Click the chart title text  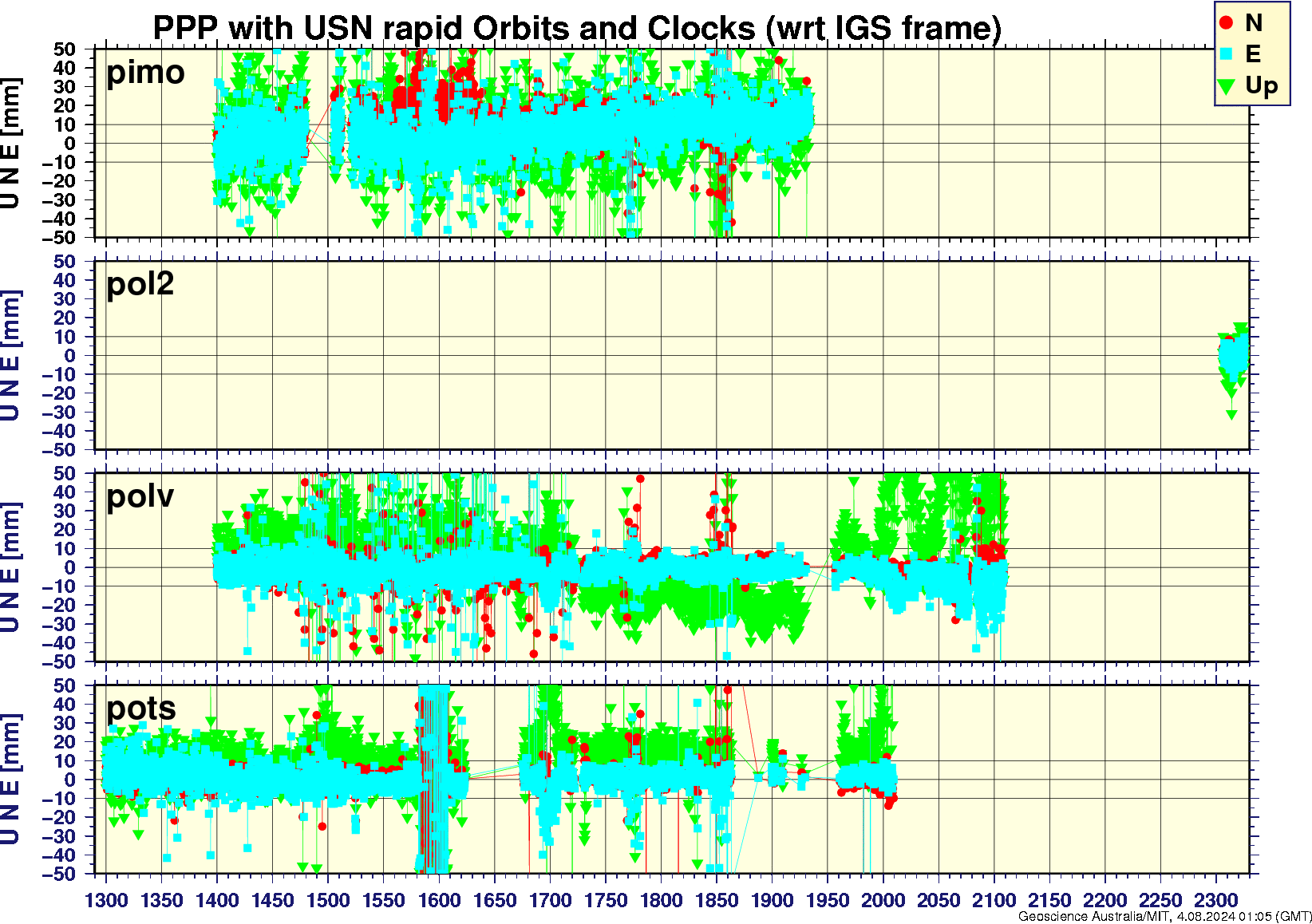(x=577, y=28)
